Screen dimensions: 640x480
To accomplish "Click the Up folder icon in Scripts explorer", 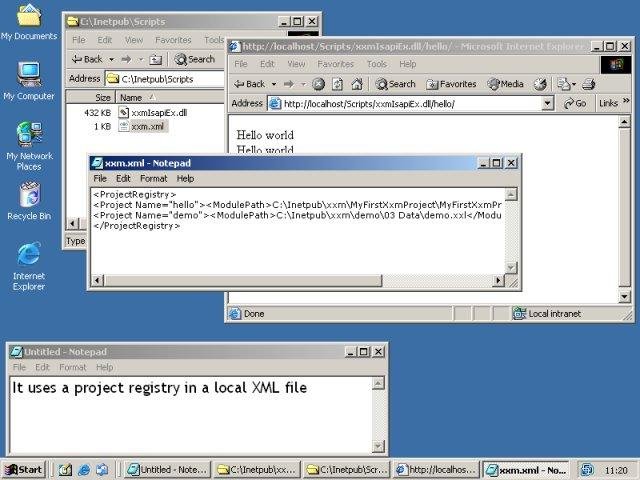I will [x=156, y=60].
